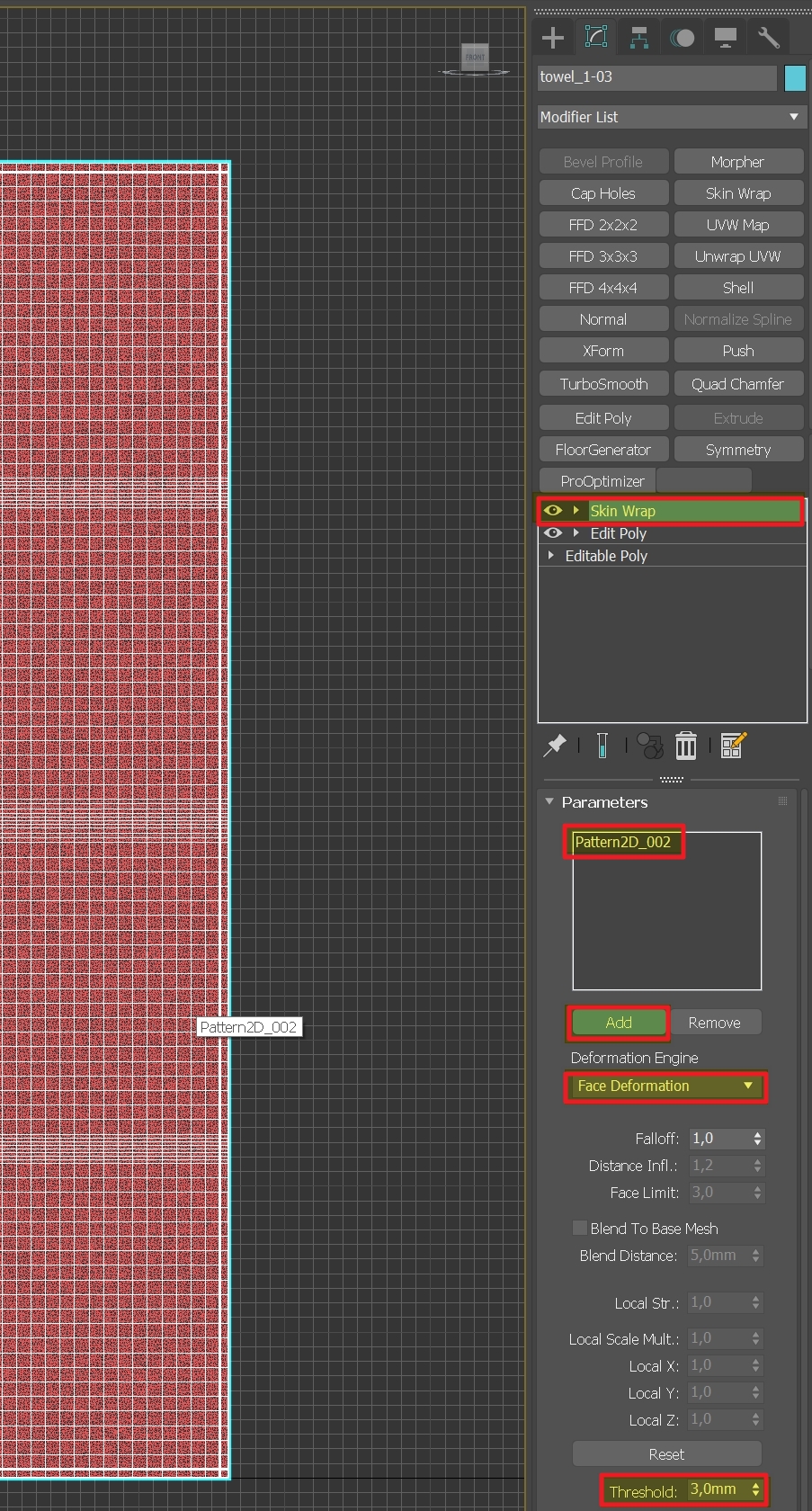Click the Threshold spinner arrows
Screen dimensions: 812x1511
755,1490
